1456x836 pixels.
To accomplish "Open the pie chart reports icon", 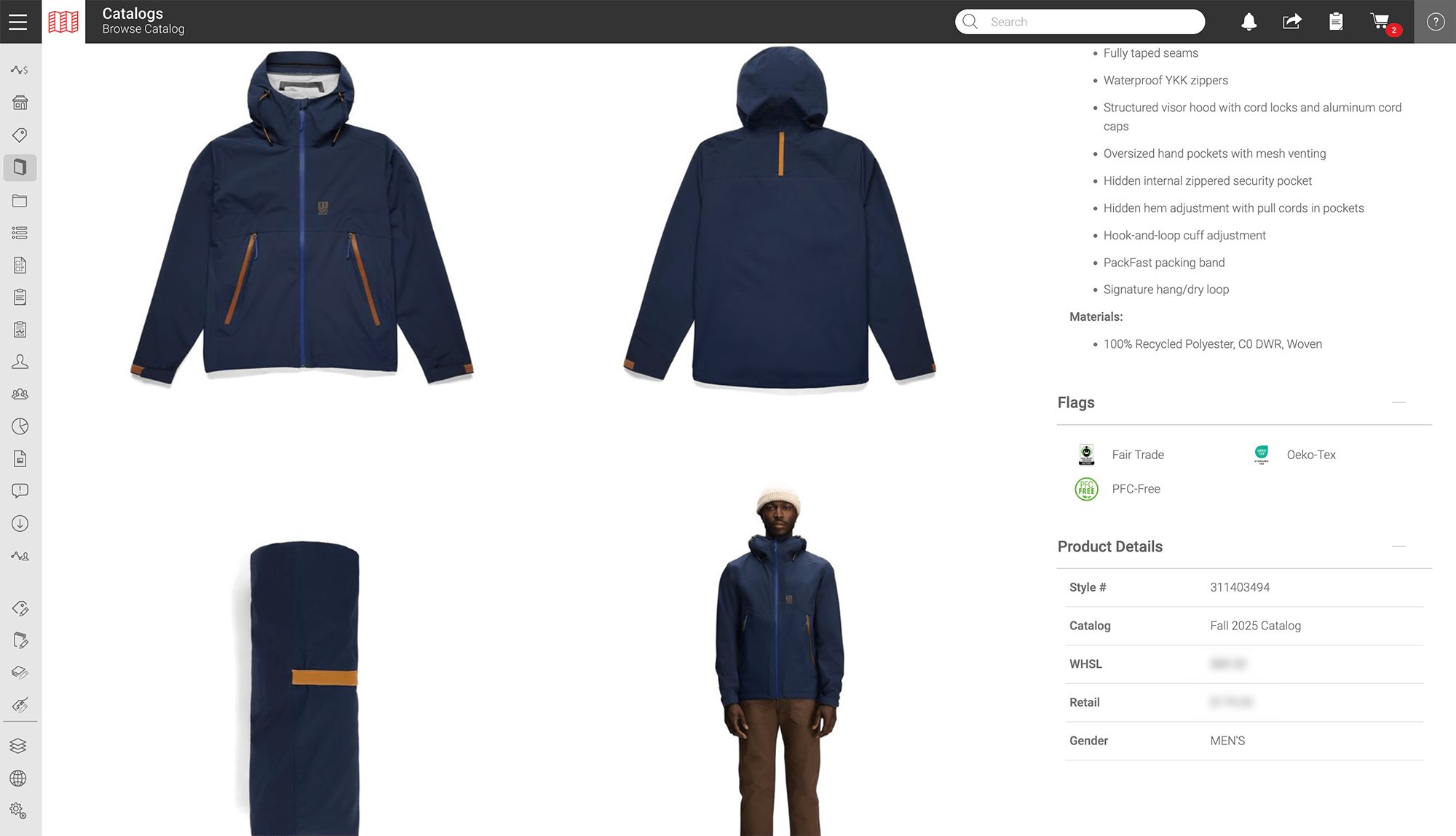I will [x=20, y=426].
